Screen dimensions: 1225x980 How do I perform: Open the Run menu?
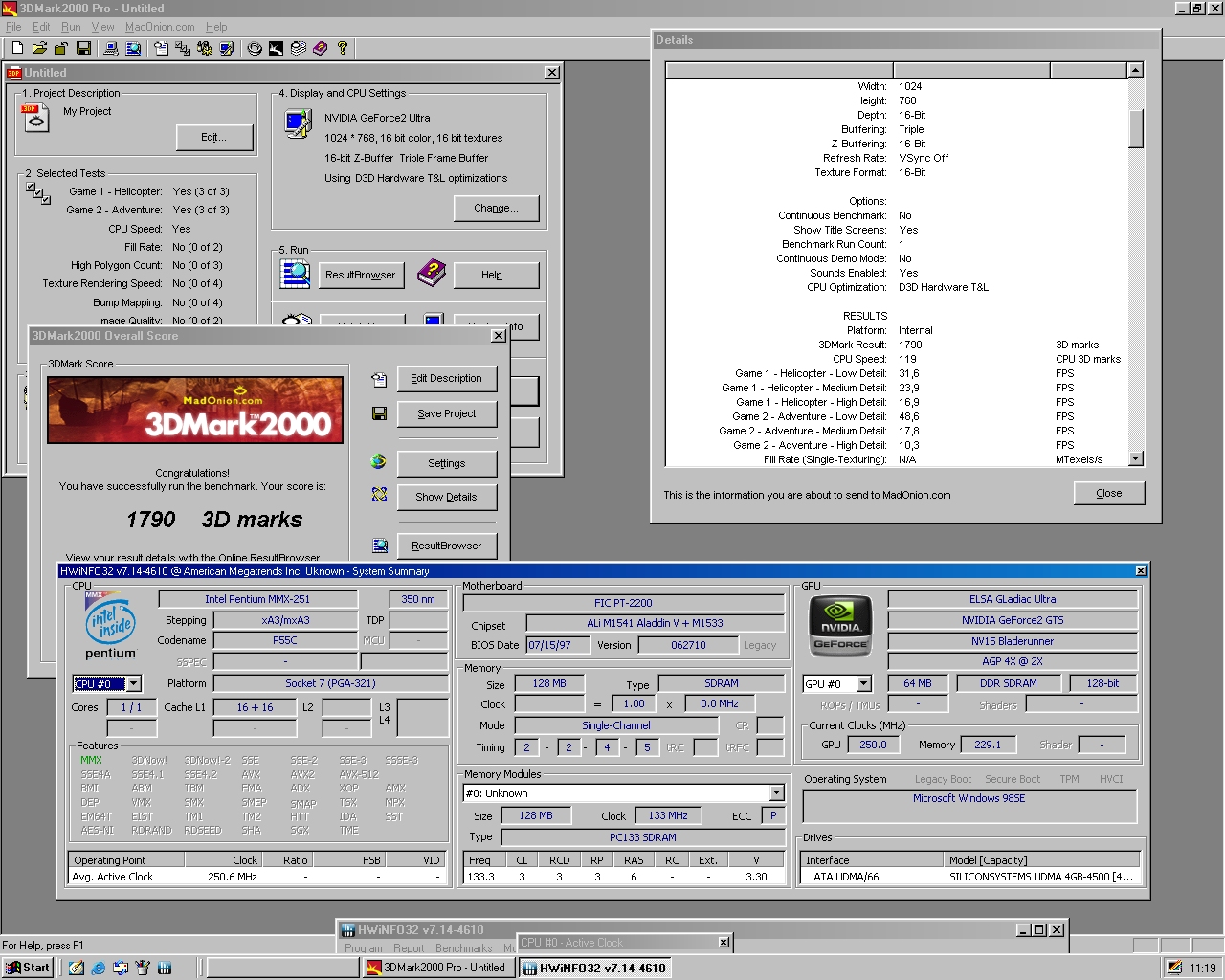click(71, 27)
